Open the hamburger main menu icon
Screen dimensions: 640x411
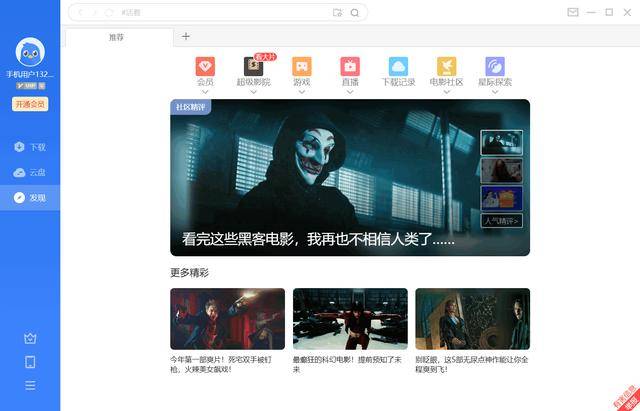coord(30,385)
